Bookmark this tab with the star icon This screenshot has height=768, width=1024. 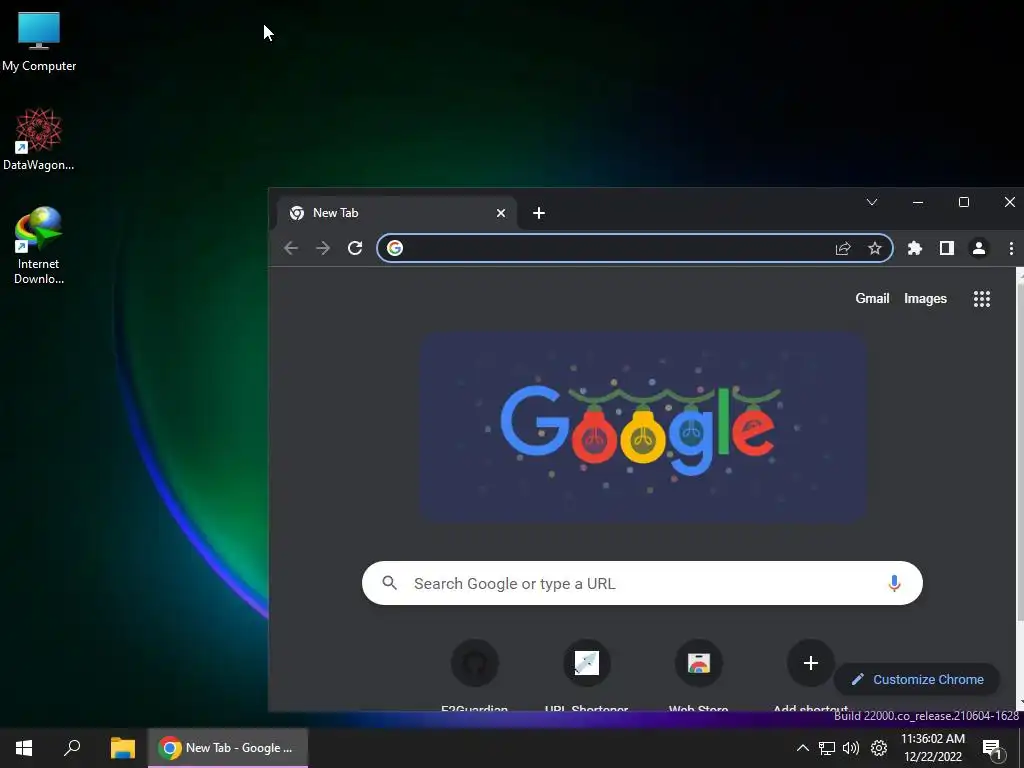[875, 248]
